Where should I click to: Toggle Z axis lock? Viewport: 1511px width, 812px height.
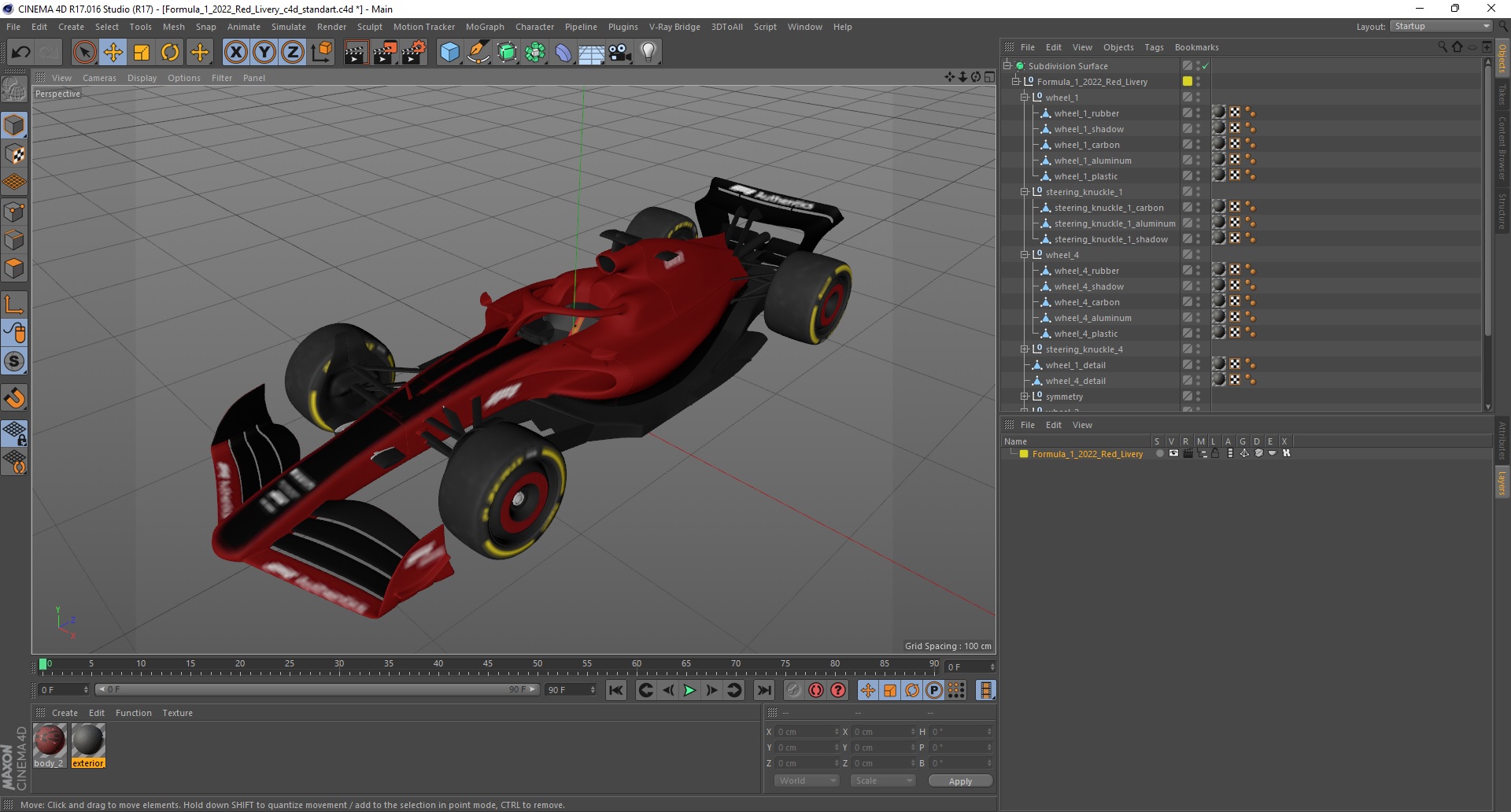293,53
